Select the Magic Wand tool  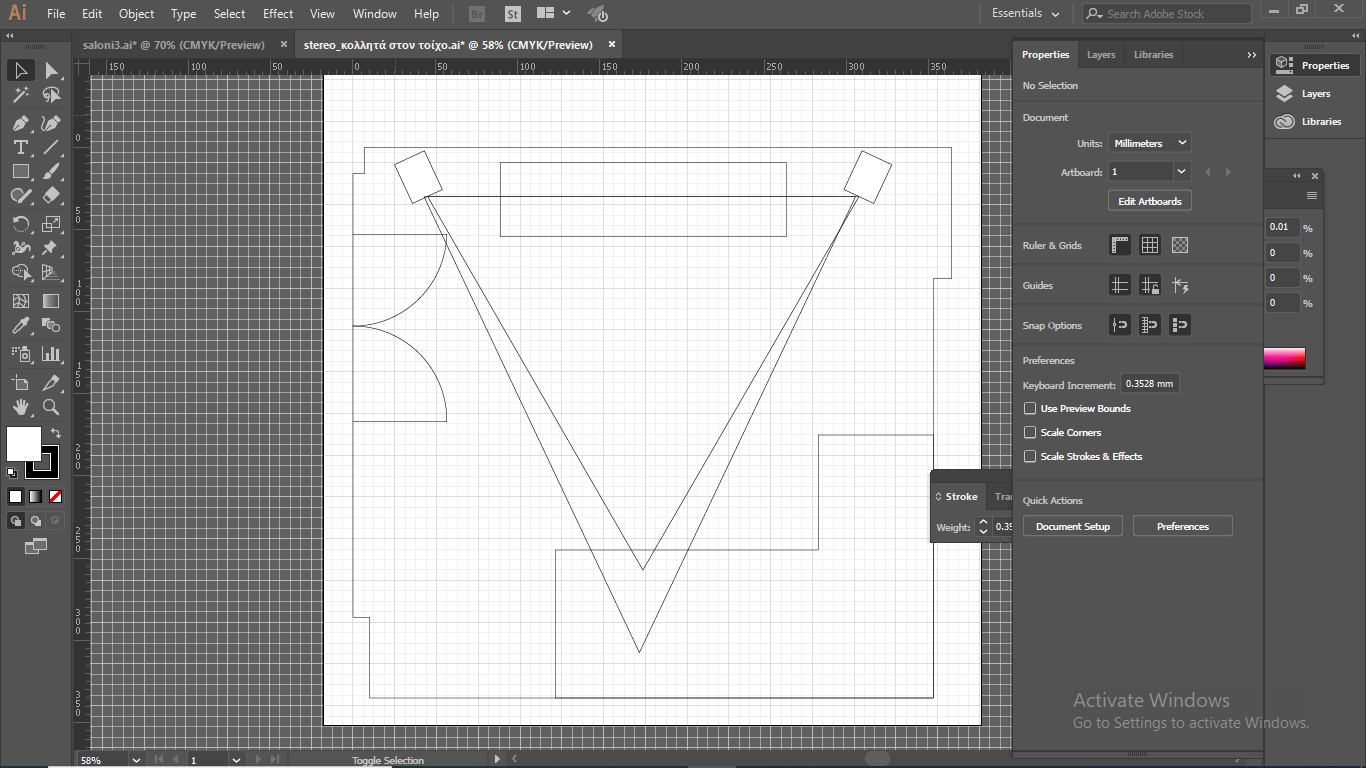coord(20,96)
